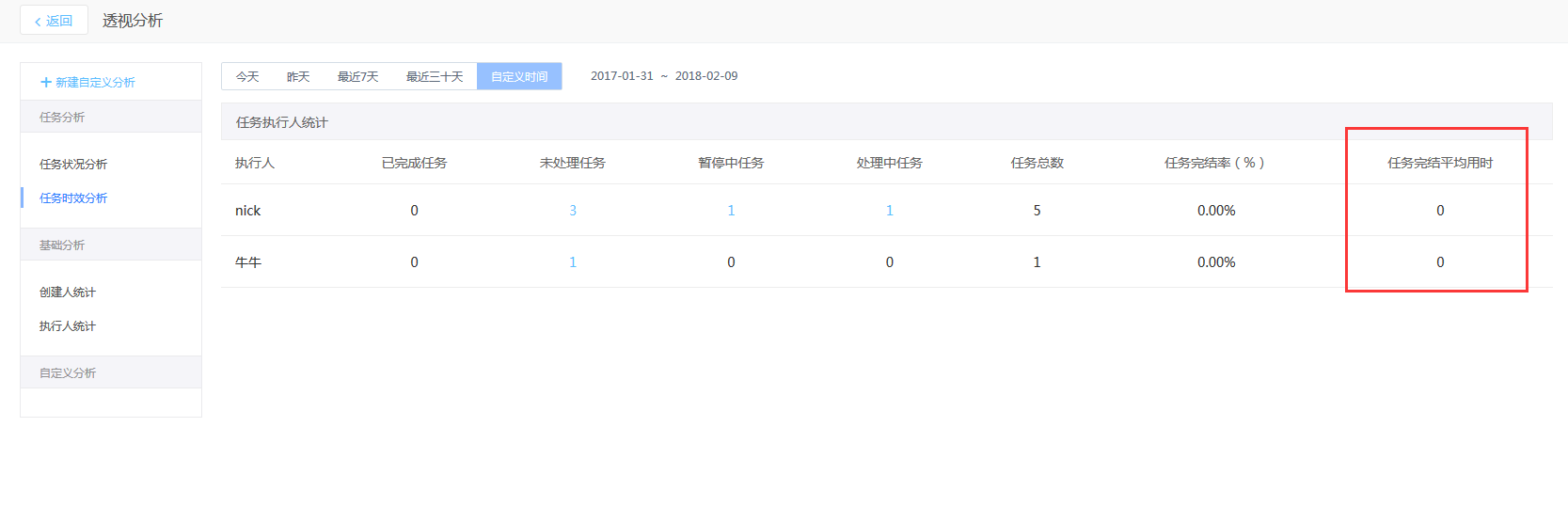This screenshot has height=522, width=1568.
Task: Open 牛牛's 未处理任务 count link
Action: click(573, 262)
